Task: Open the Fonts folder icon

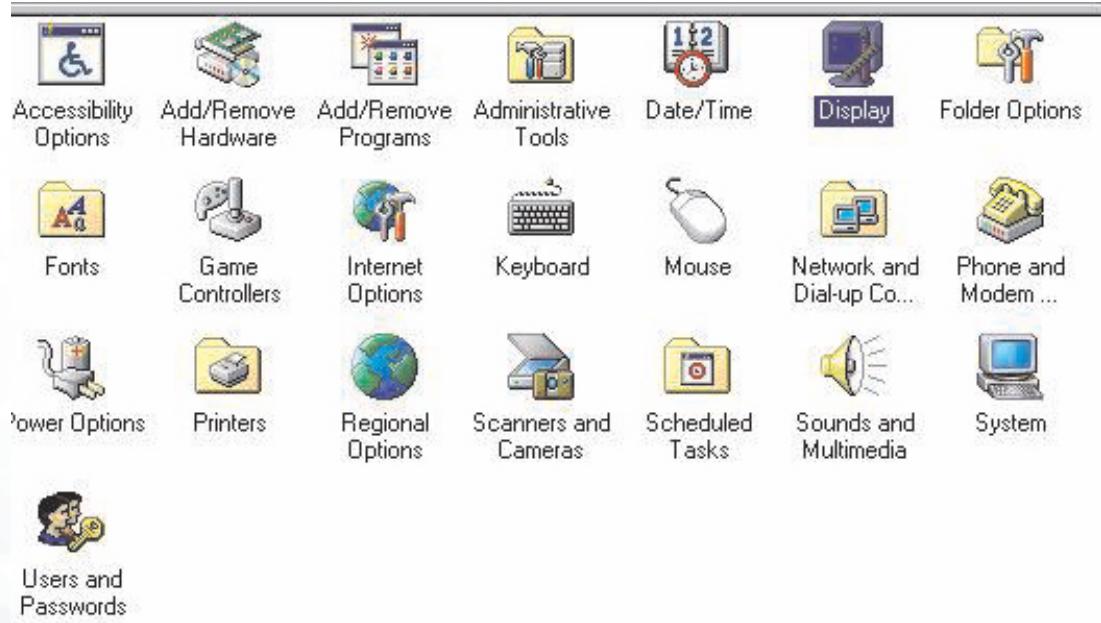Action: (71, 210)
